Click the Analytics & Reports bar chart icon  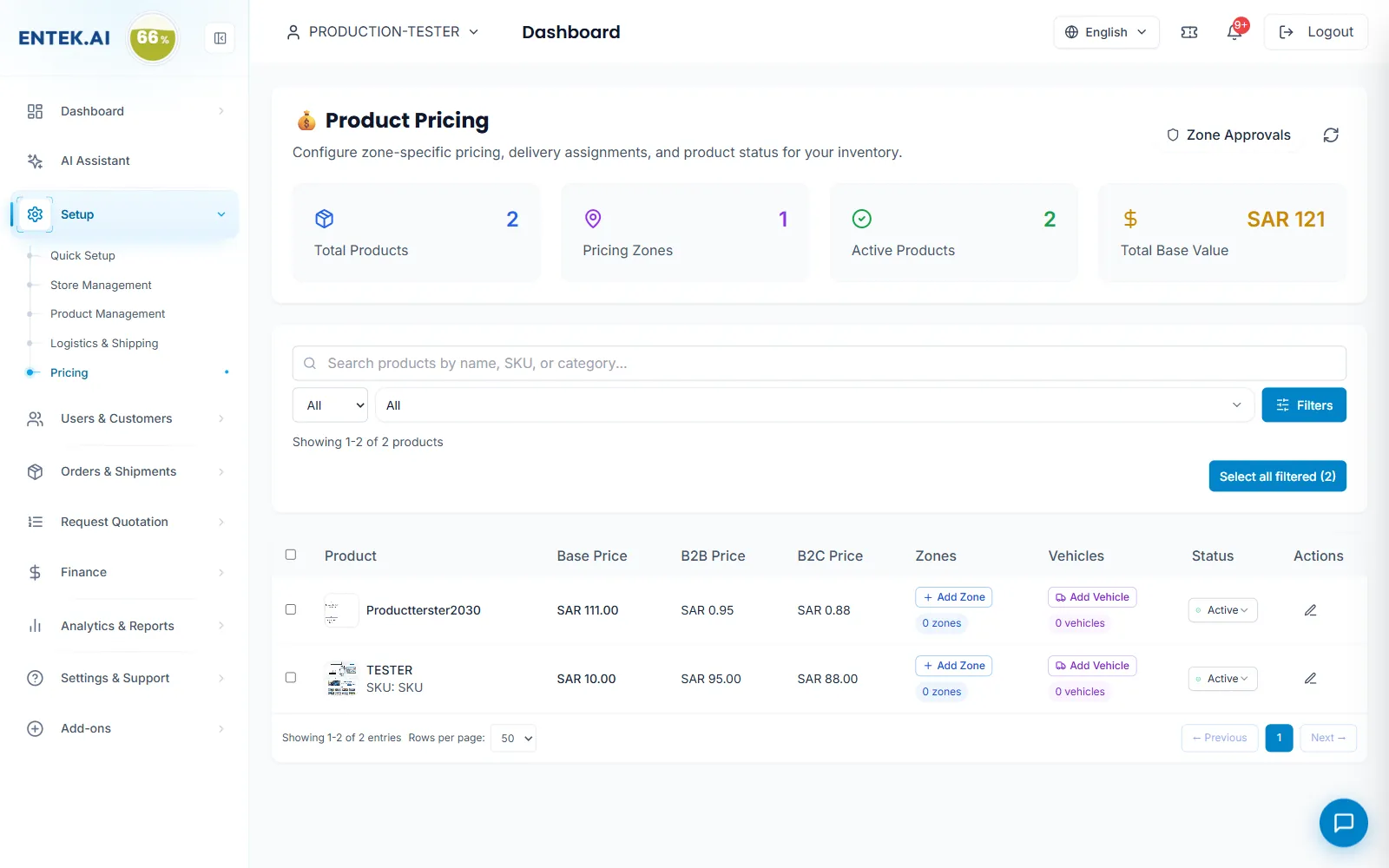point(35,626)
